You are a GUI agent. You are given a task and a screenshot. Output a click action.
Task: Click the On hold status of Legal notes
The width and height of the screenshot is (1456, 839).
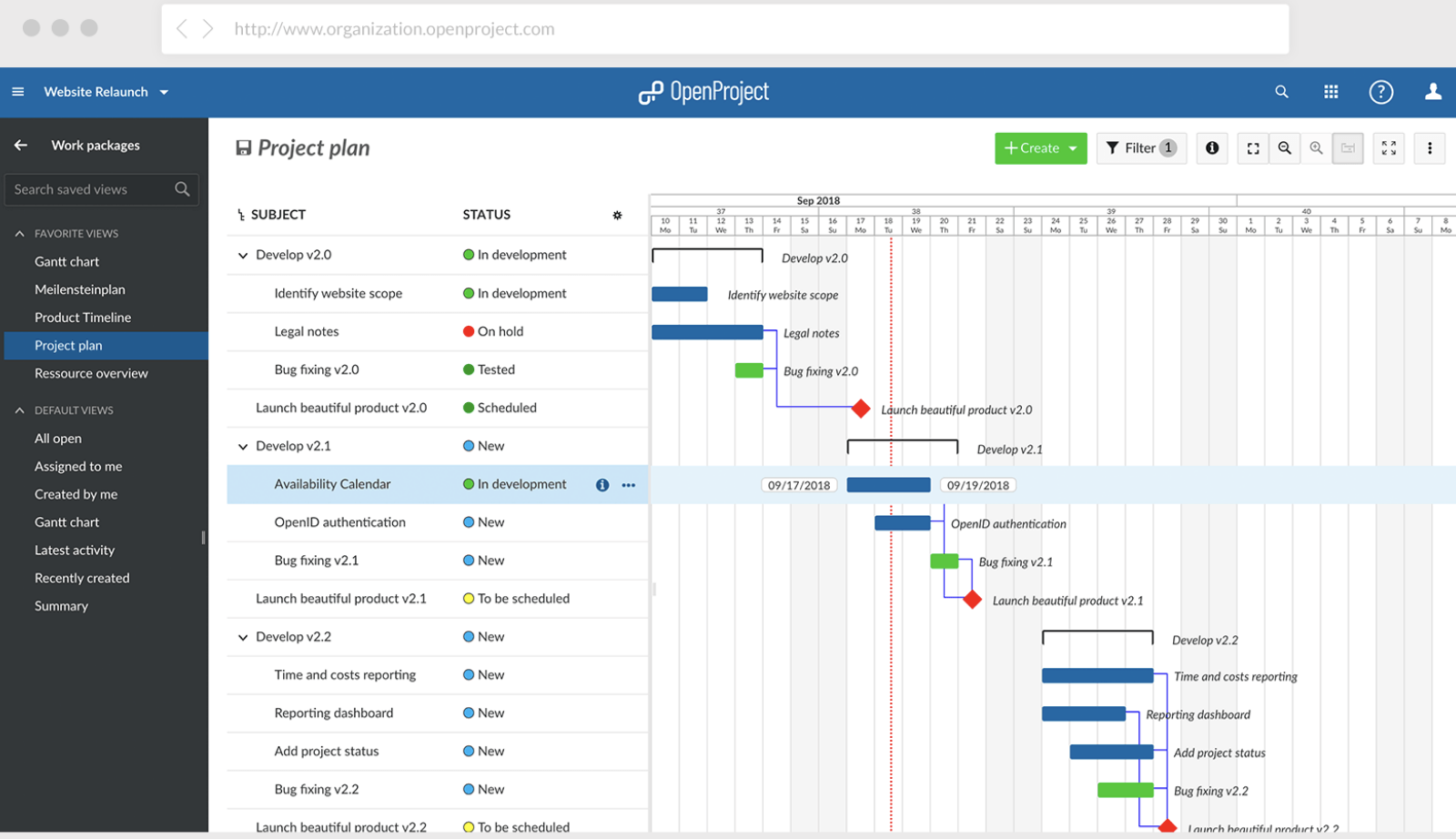(x=493, y=331)
